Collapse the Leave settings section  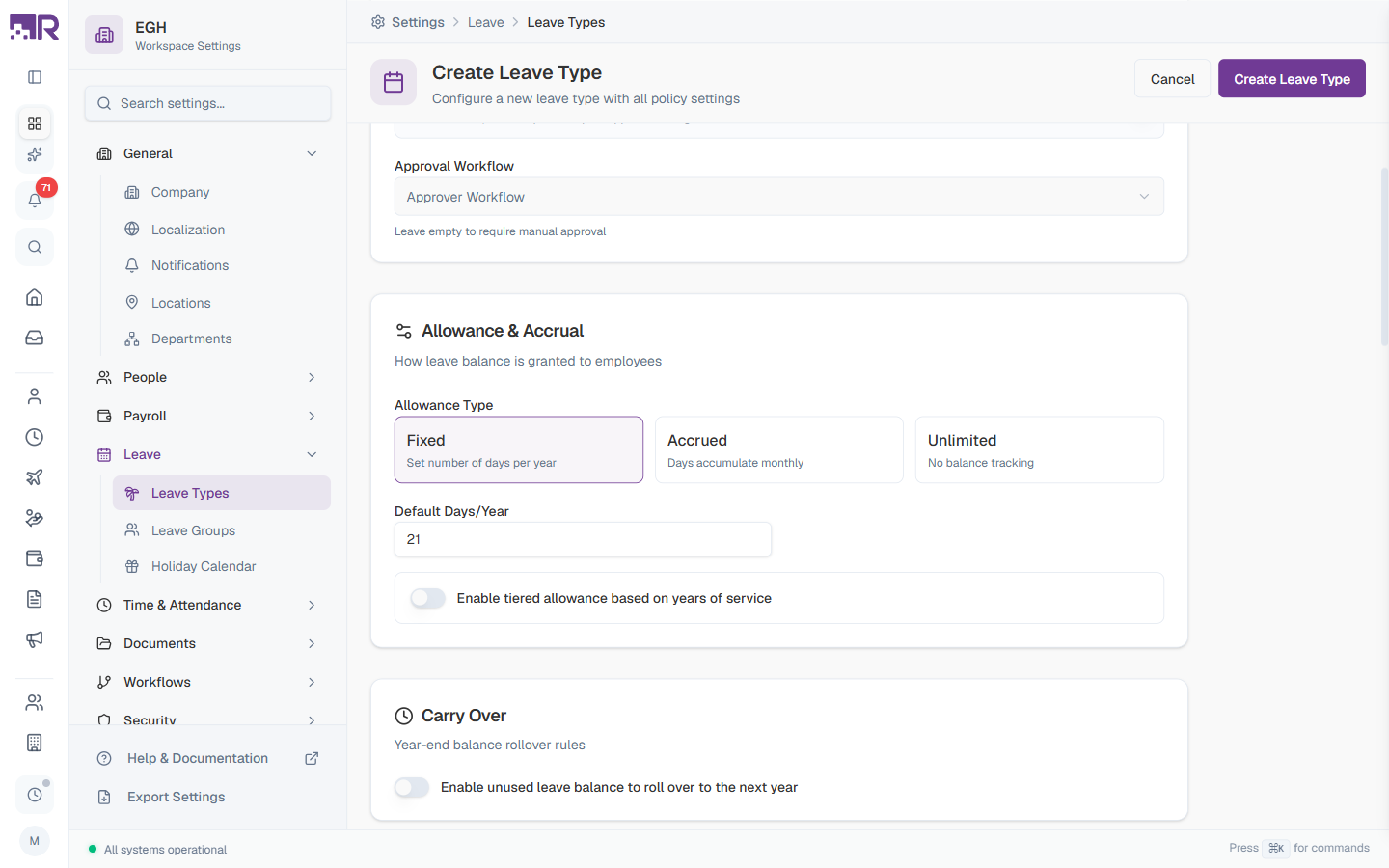tap(208, 454)
